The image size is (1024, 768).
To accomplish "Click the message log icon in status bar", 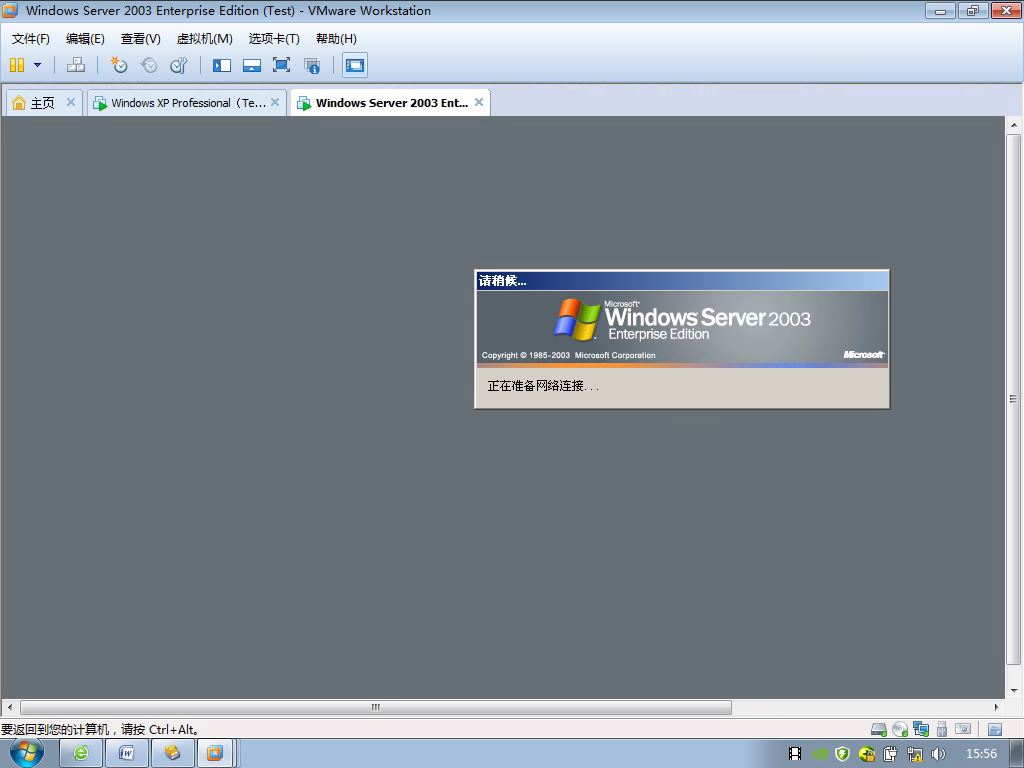I will (x=995, y=729).
